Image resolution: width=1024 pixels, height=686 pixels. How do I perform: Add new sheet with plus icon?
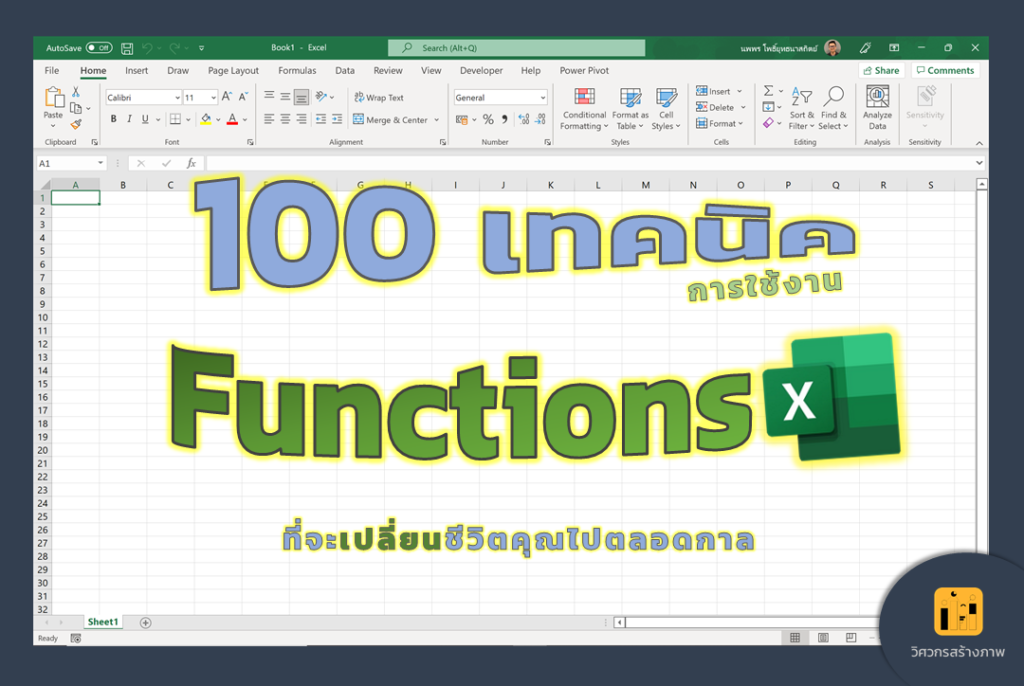pos(146,623)
